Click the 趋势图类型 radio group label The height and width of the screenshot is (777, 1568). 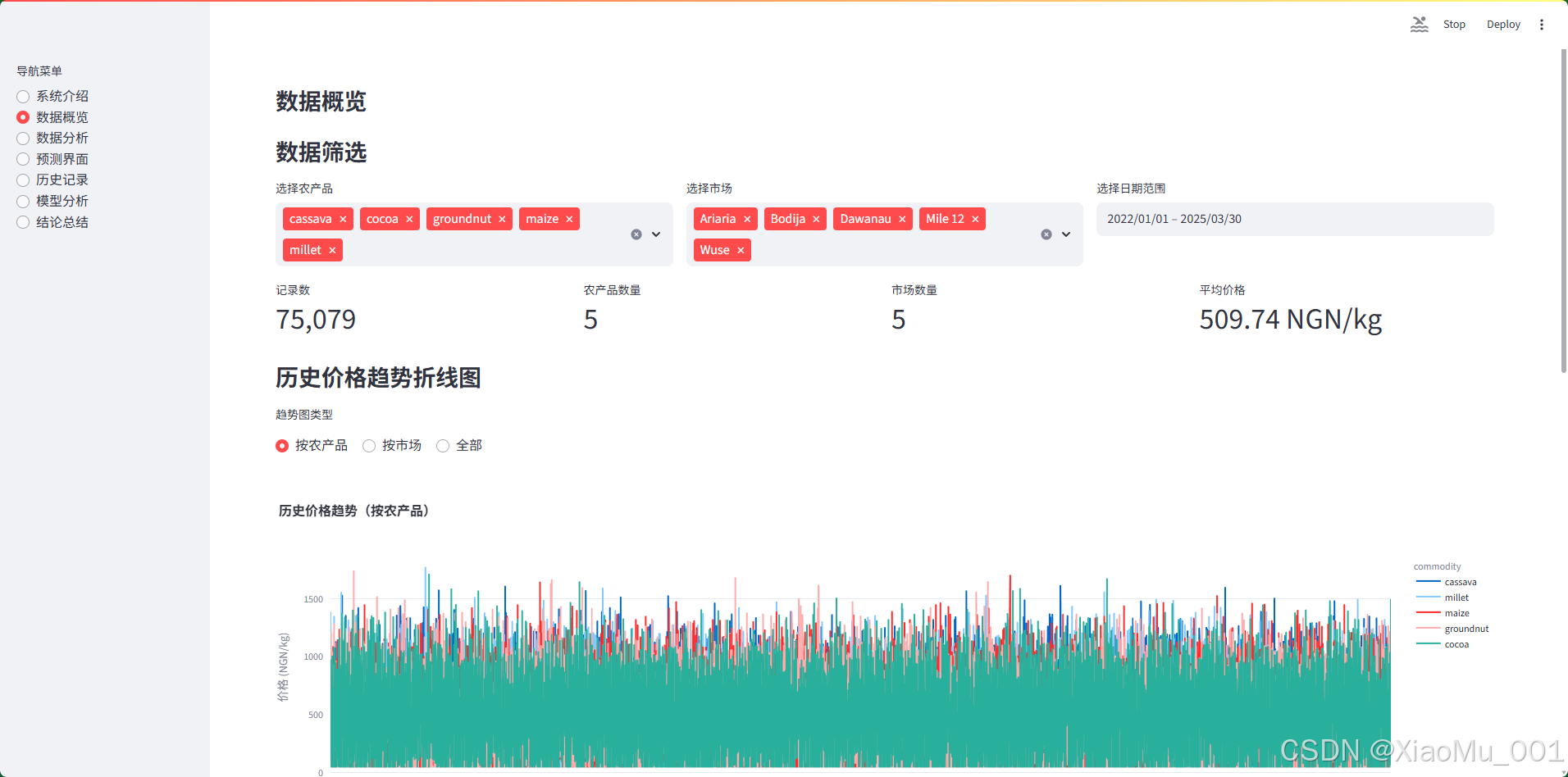click(x=304, y=415)
